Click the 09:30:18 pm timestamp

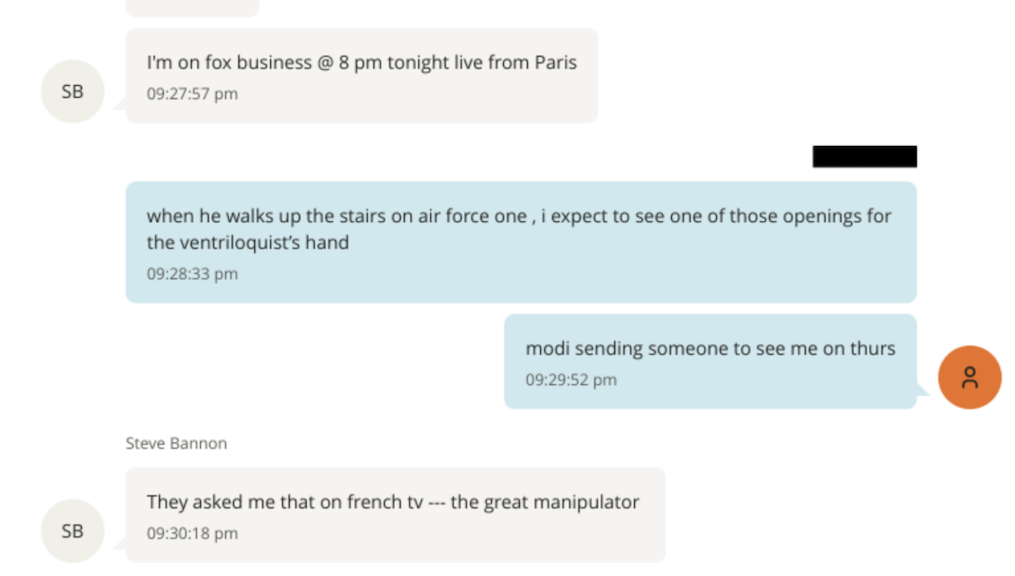(x=192, y=533)
